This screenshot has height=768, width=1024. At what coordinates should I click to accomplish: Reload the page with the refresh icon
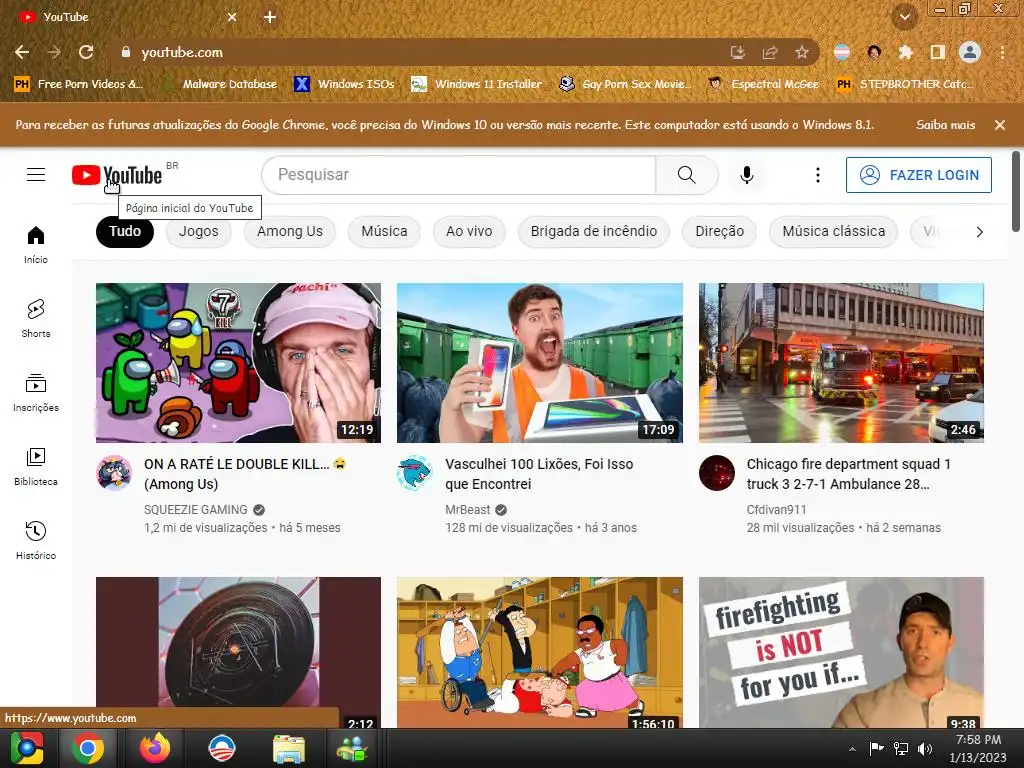(86, 52)
